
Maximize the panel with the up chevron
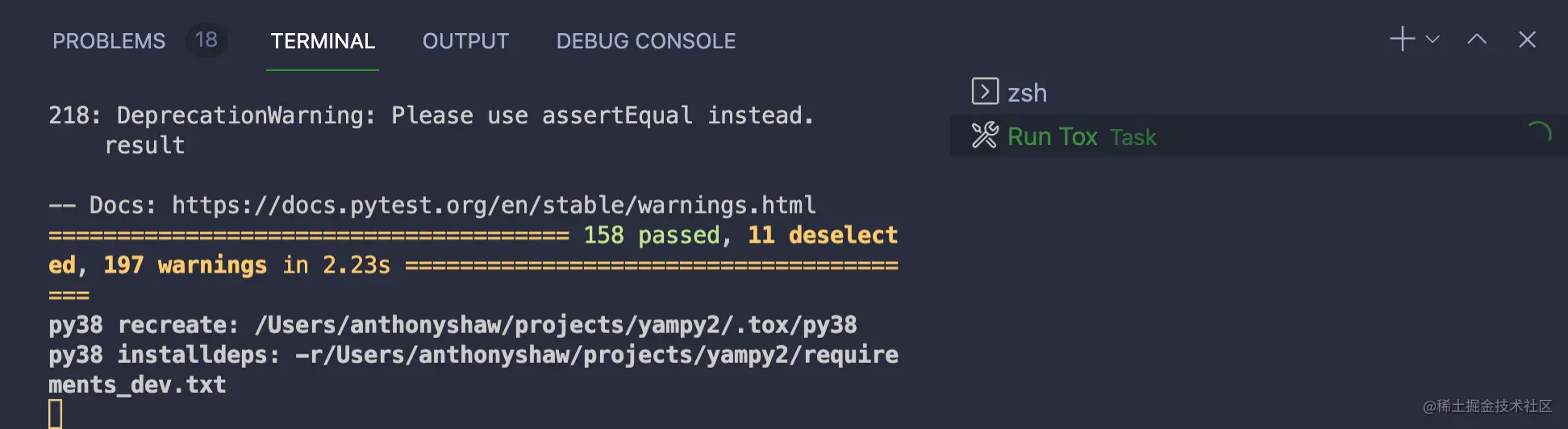point(1477,39)
